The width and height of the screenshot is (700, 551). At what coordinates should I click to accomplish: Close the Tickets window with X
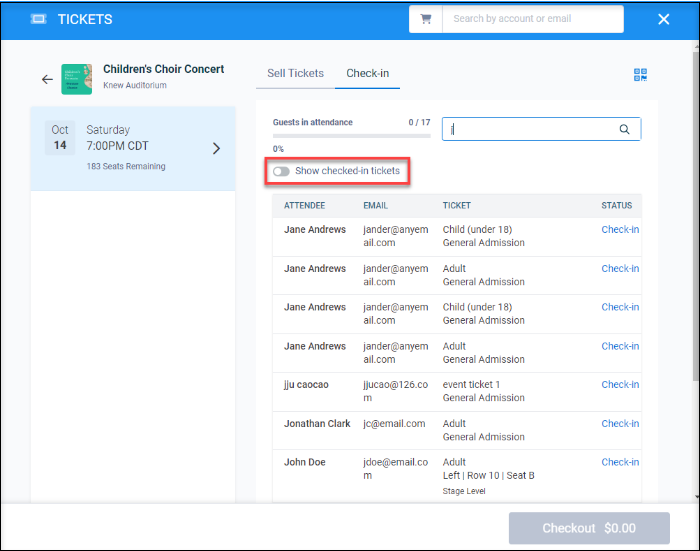tap(663, 19)
